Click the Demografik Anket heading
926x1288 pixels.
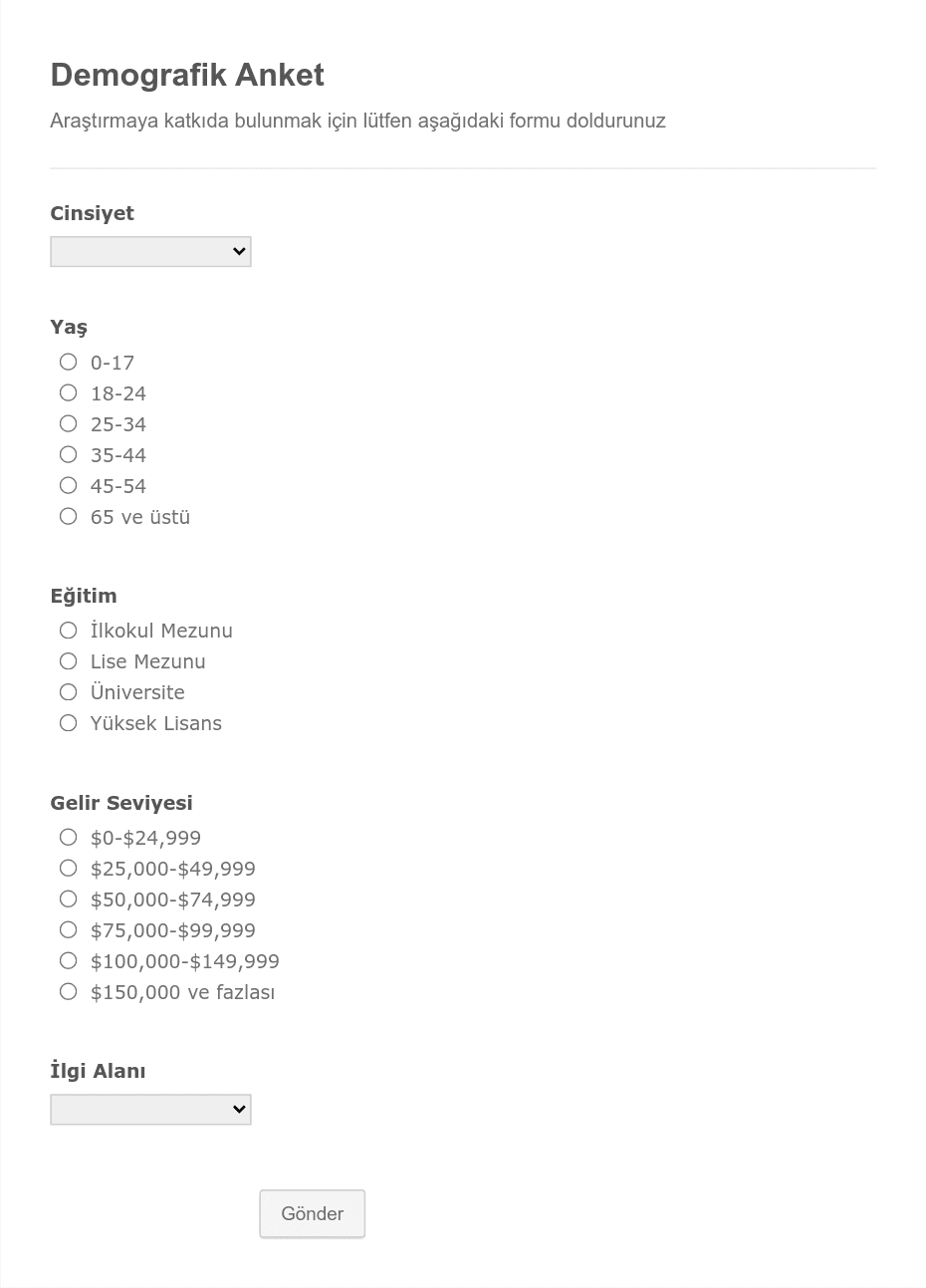(187, 75)
